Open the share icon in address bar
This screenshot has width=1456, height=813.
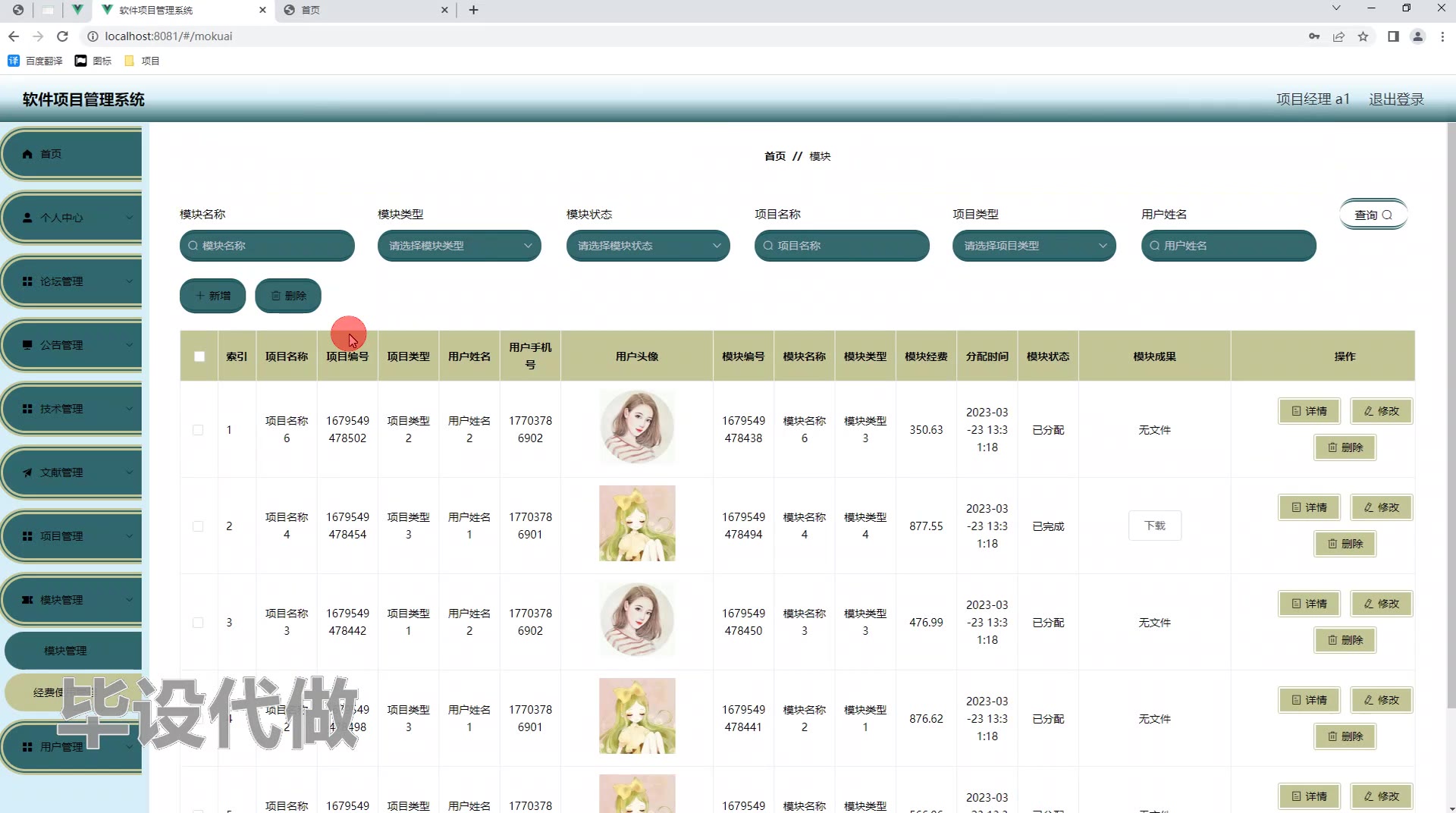[1338, 36]
